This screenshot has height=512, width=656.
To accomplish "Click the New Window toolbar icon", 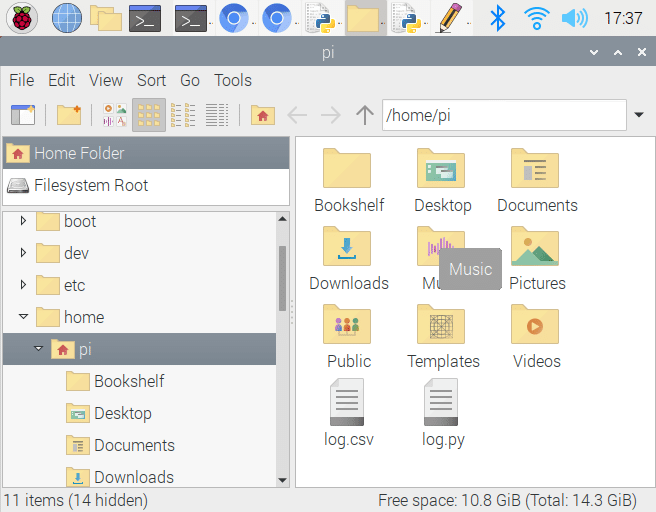I will 22,115.
